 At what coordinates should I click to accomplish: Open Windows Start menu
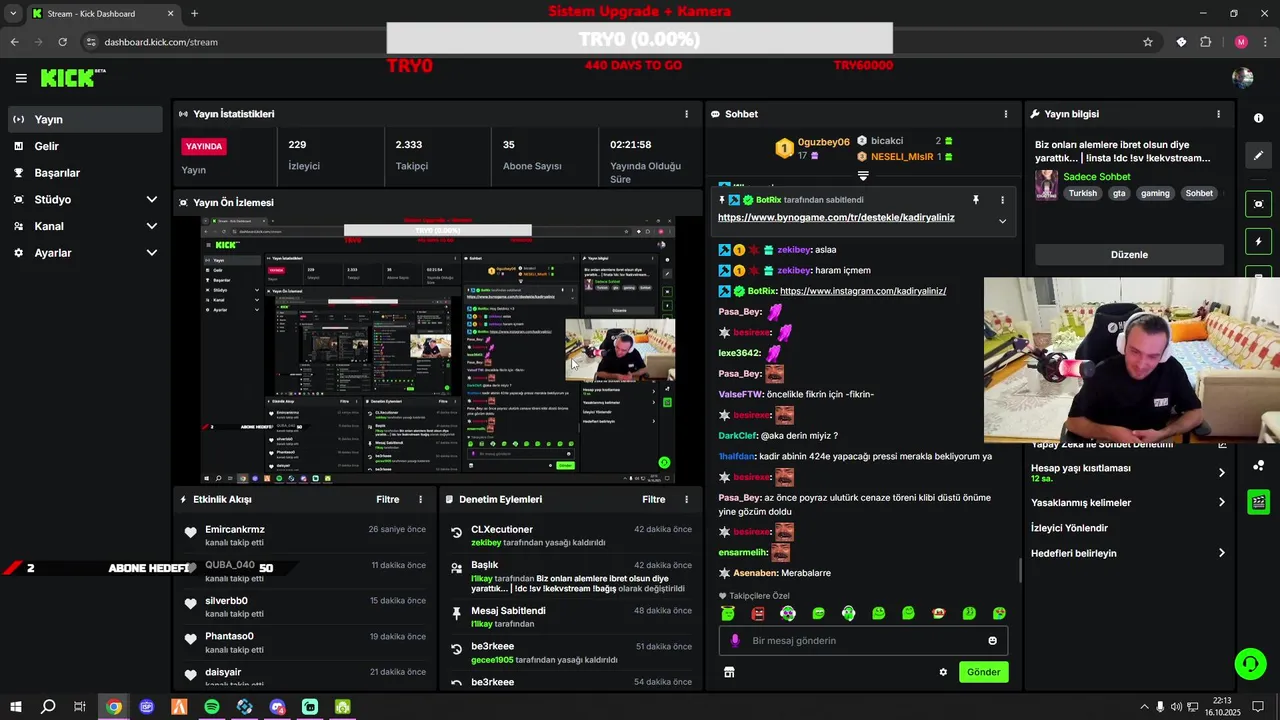point(16,707)
